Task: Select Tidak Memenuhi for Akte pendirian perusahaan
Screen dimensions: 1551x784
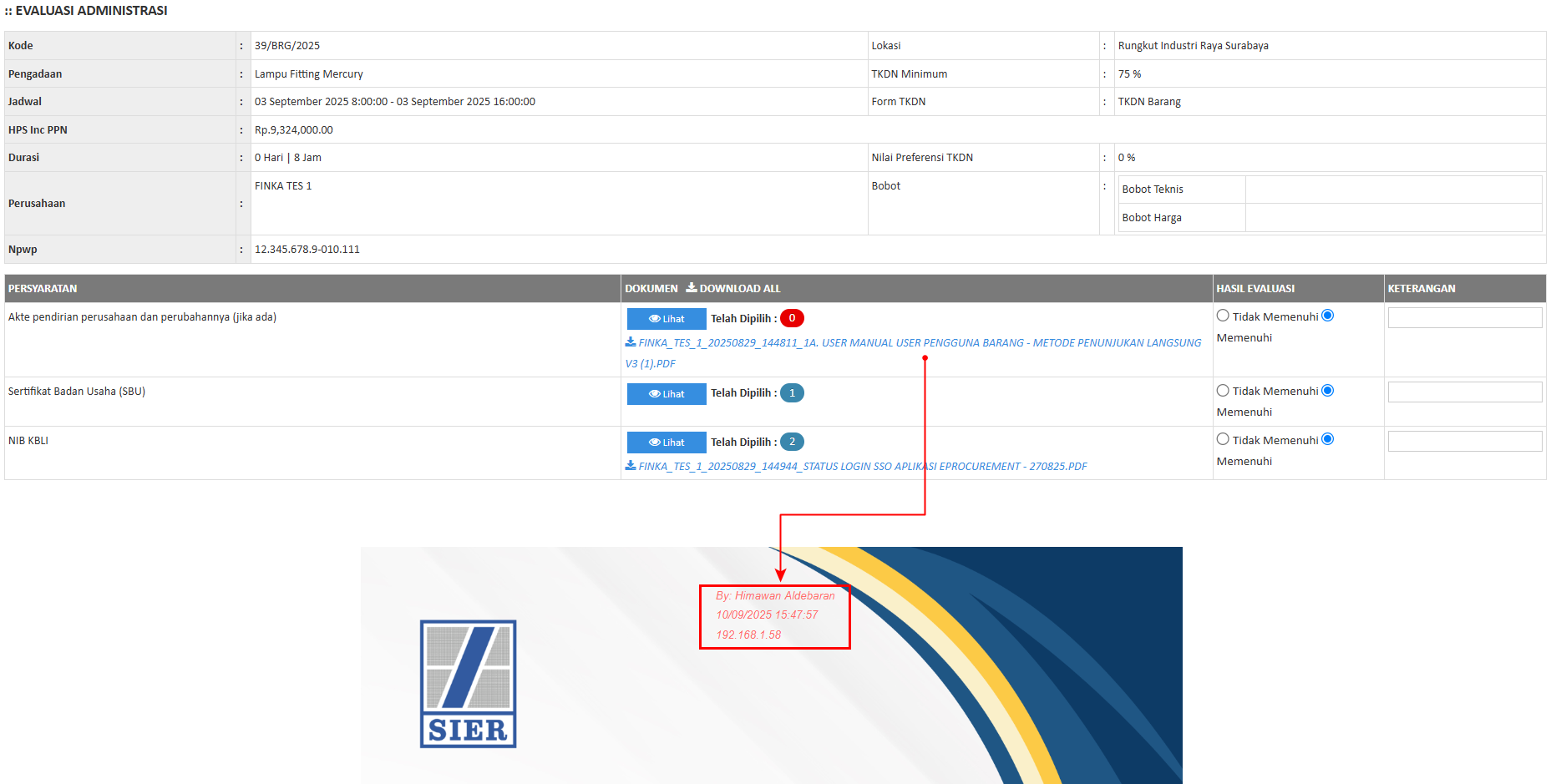Action: tap(1223, 316)
